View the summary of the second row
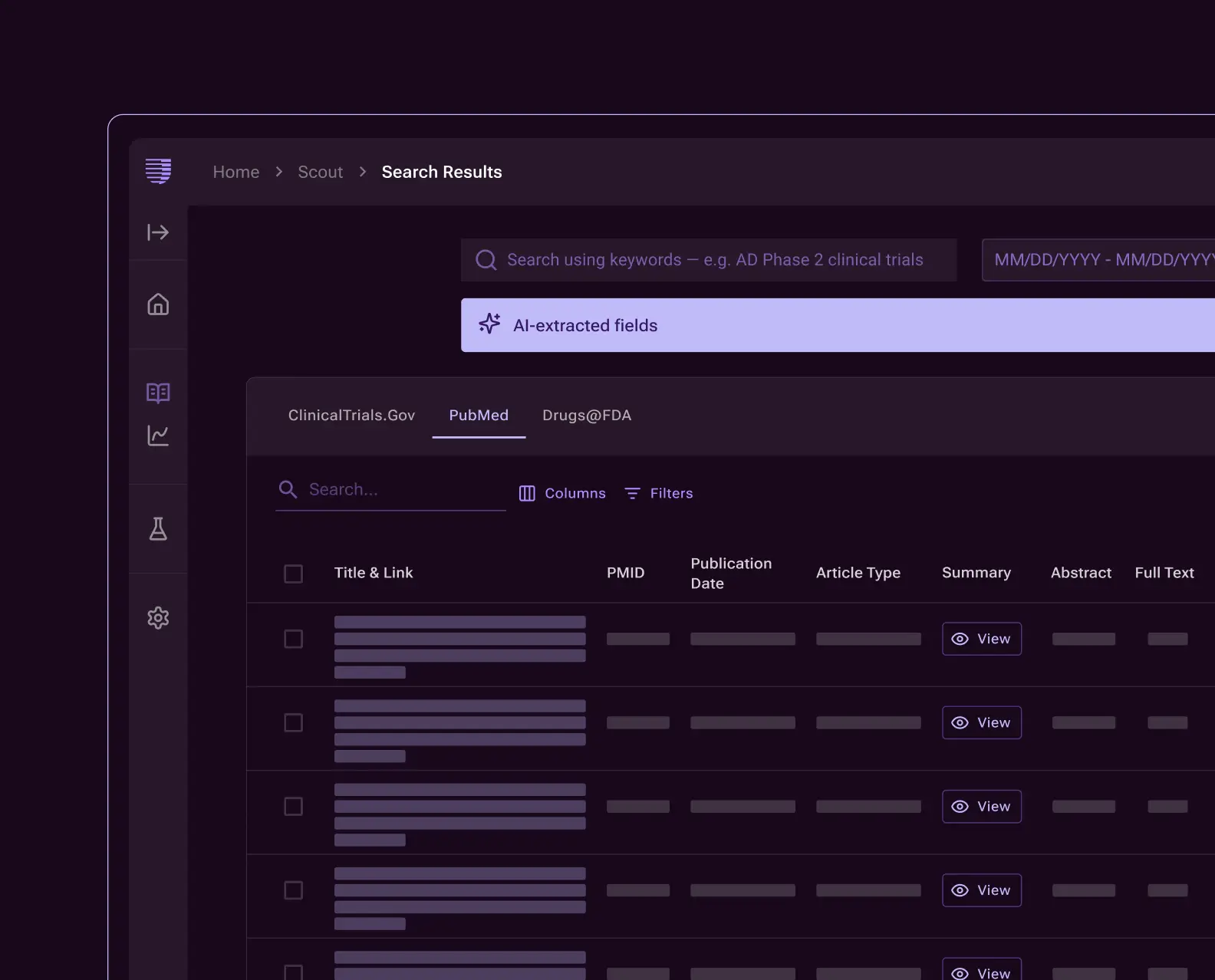The height and width of the screenshot is (980, 1215). click(982, 722)
